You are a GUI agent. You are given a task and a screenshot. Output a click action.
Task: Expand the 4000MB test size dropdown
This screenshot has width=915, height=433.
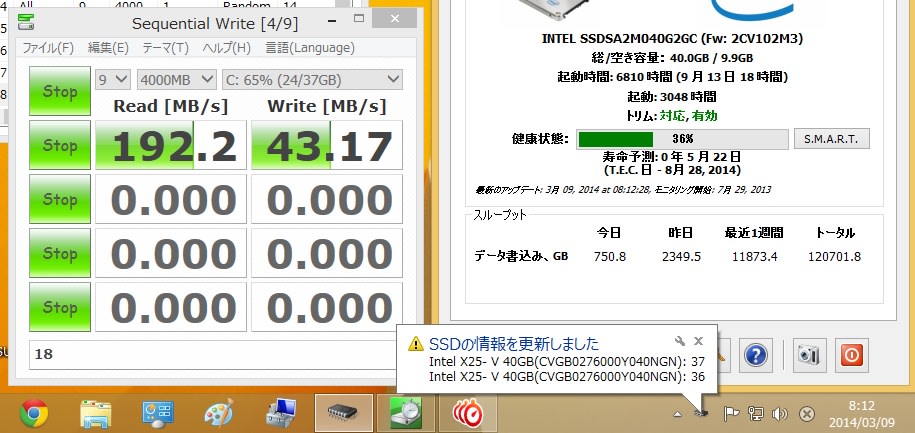176,80
